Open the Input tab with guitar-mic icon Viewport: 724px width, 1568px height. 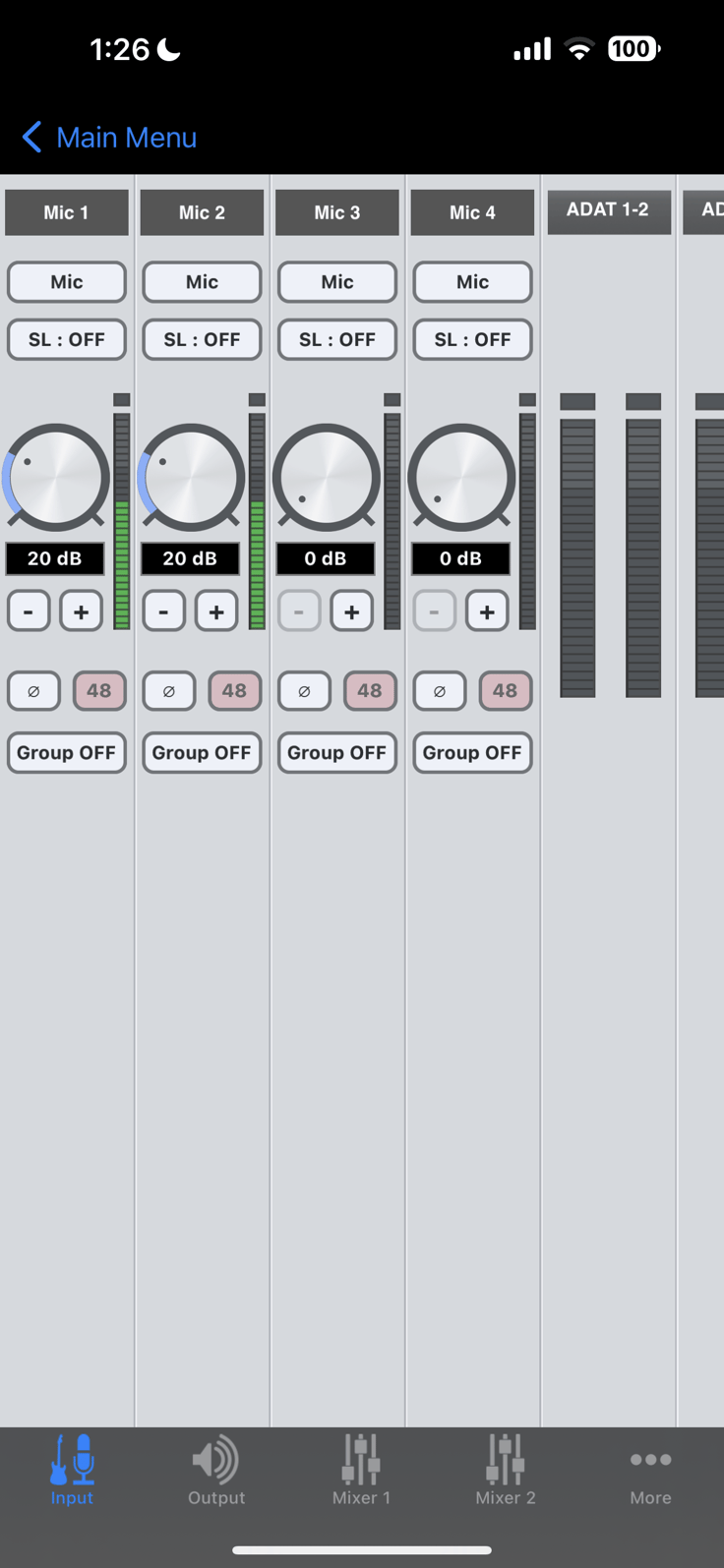pyautogui.click(x=72, y=1470)
